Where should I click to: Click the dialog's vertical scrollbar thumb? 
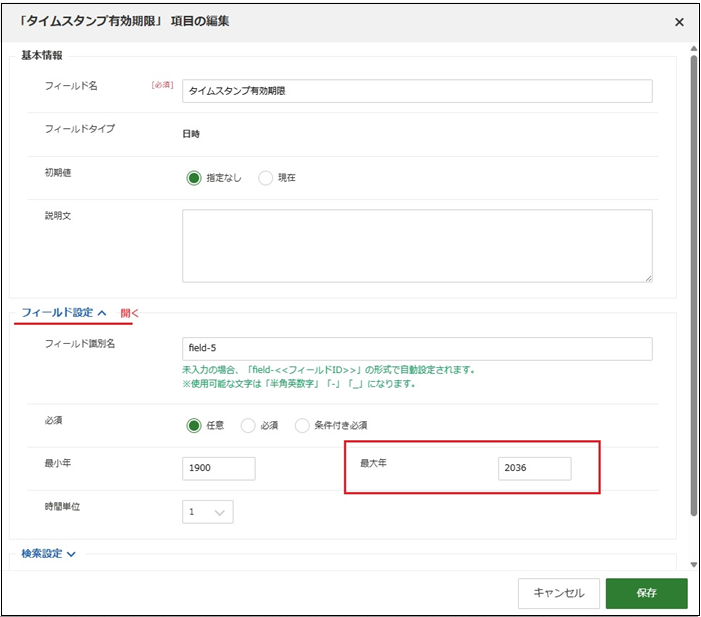692,280
